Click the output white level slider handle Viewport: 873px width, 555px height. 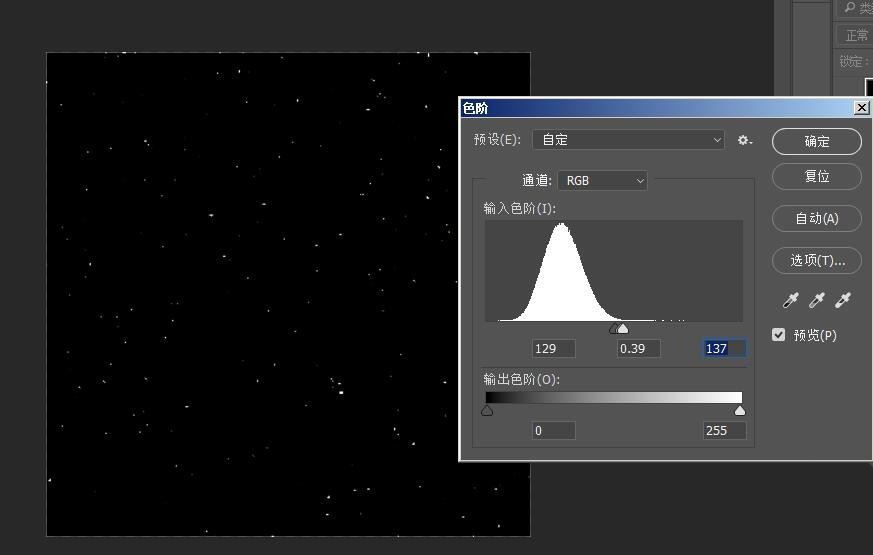[x=739, y=411]
